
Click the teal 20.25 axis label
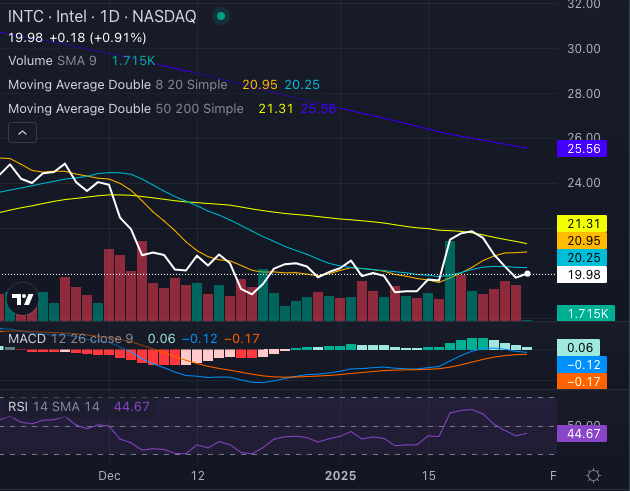579,258
